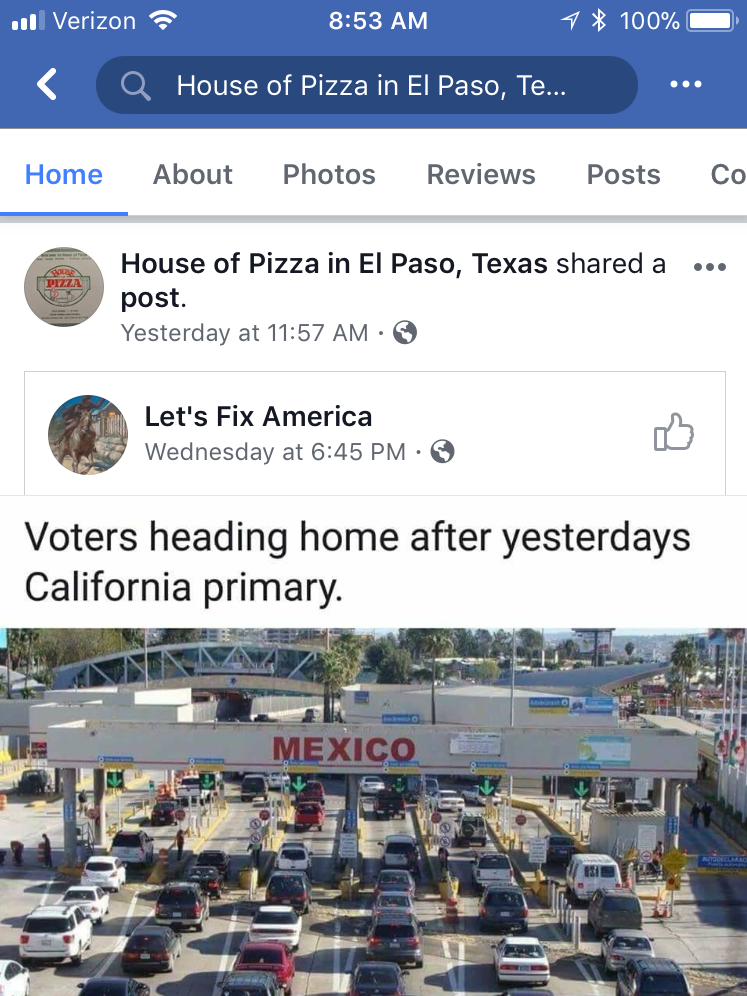Tap the Yesterday at 11:57 AM timestamp
This screenshot has width=747, height=996.
pos(244,333)
